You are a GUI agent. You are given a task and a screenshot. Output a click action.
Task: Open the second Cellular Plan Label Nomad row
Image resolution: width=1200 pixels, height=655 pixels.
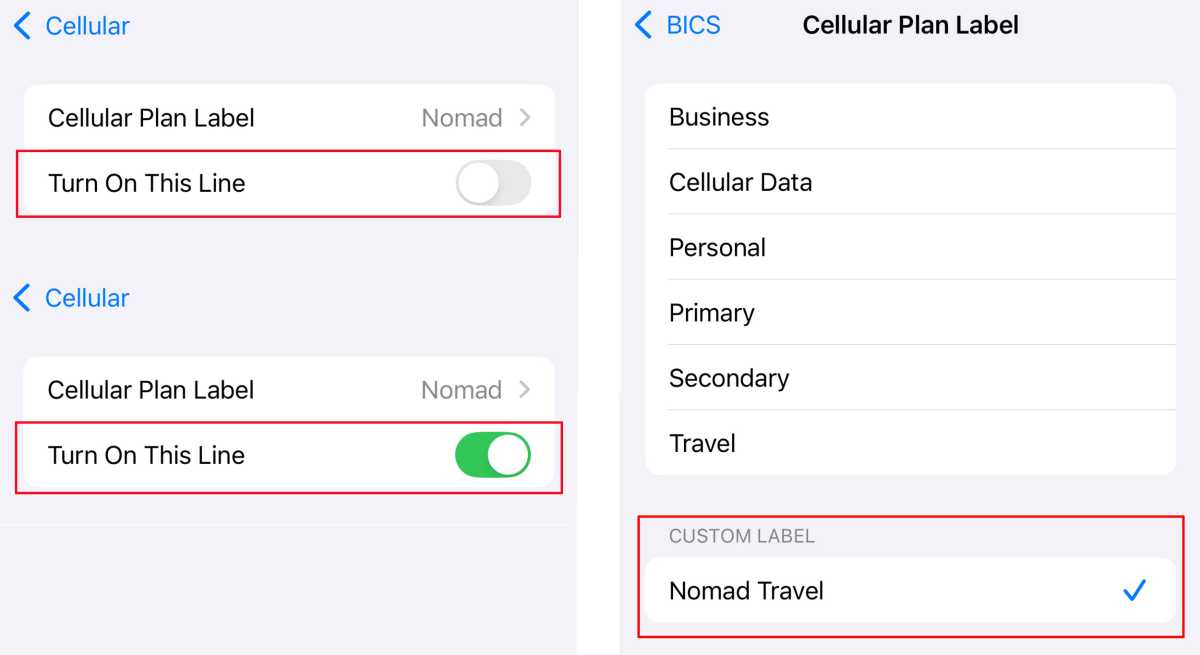[287, 389]
